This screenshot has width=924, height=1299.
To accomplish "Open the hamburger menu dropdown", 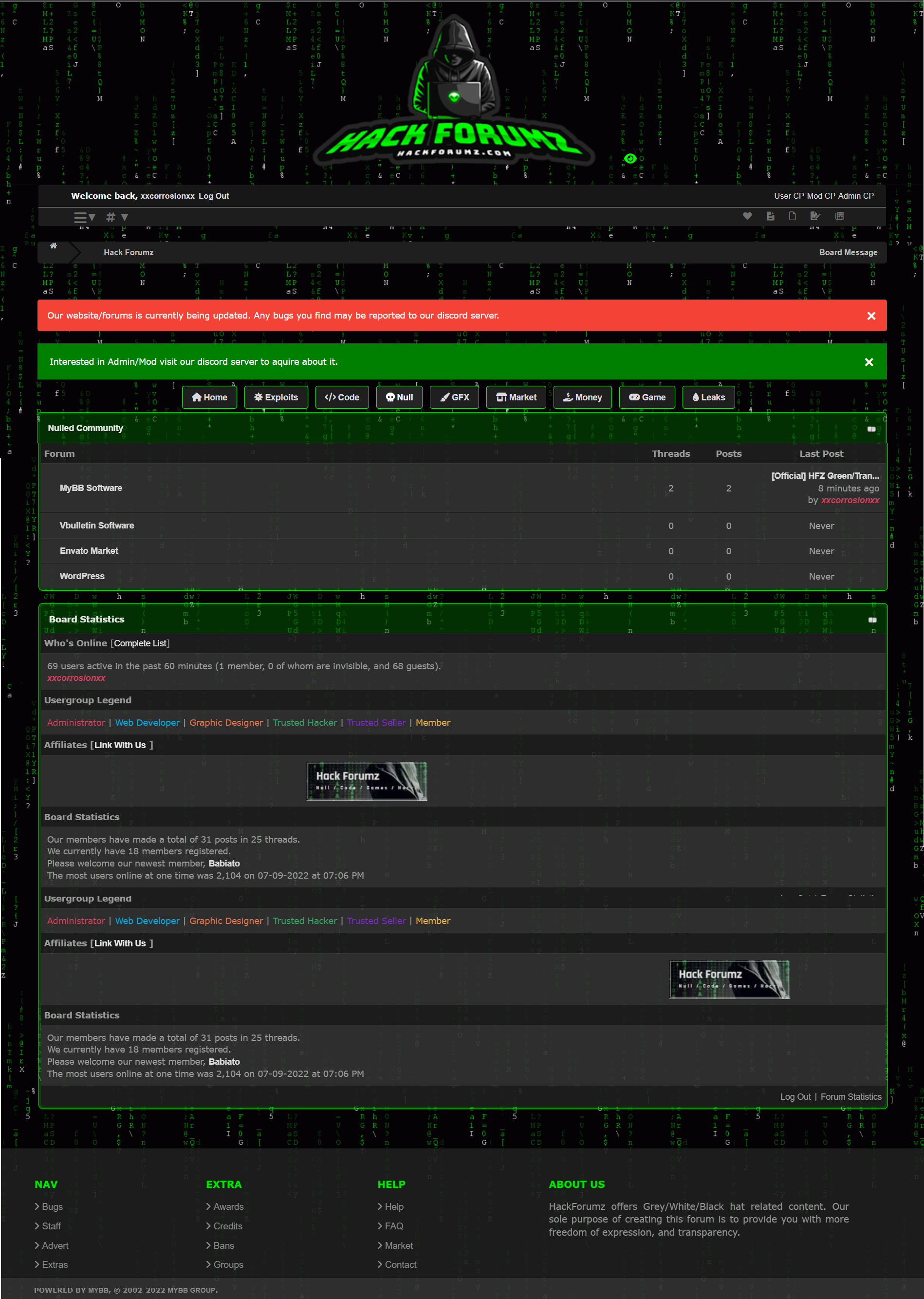I will pos(84,217).
